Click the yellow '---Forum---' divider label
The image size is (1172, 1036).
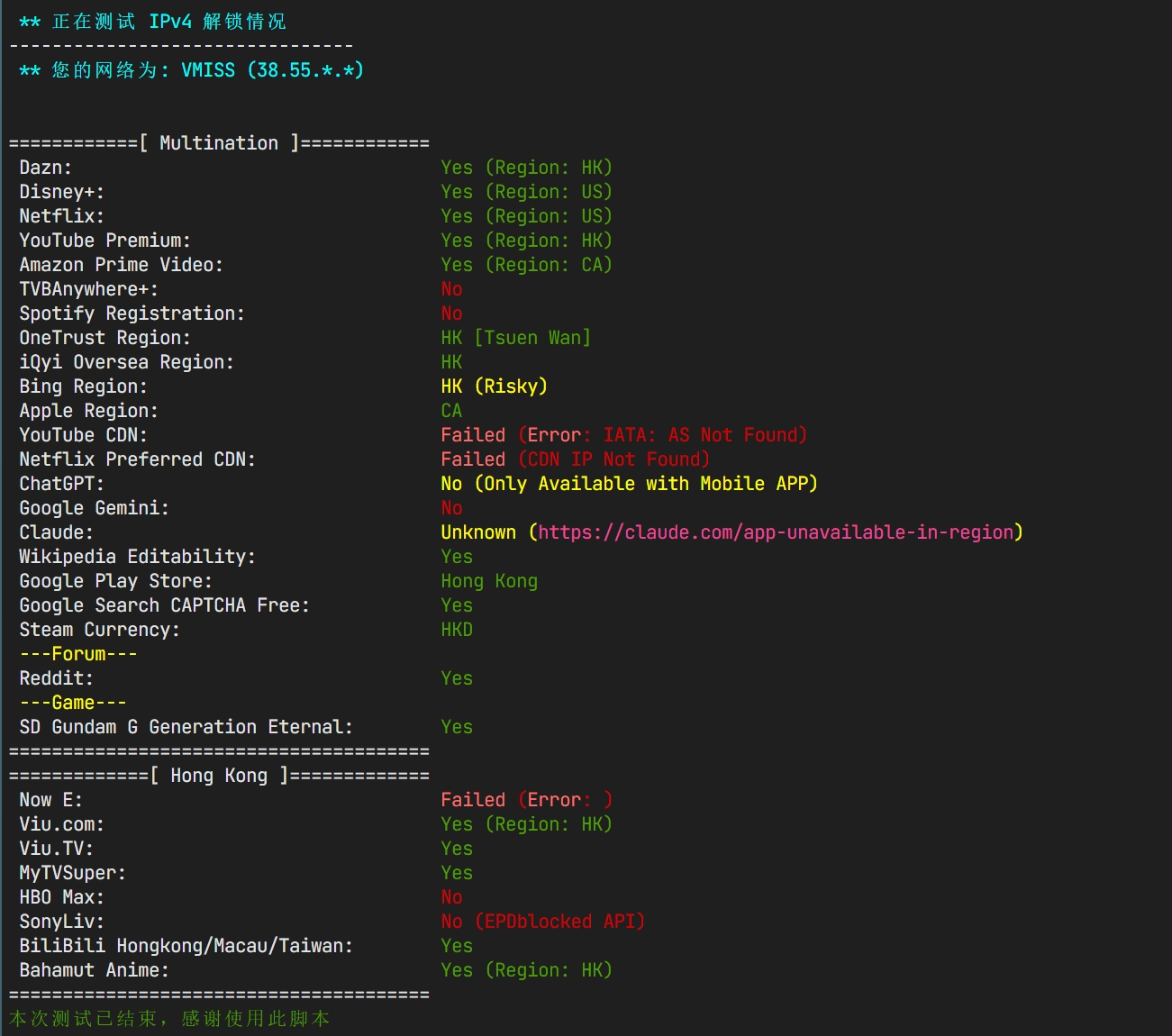(77, 654)
